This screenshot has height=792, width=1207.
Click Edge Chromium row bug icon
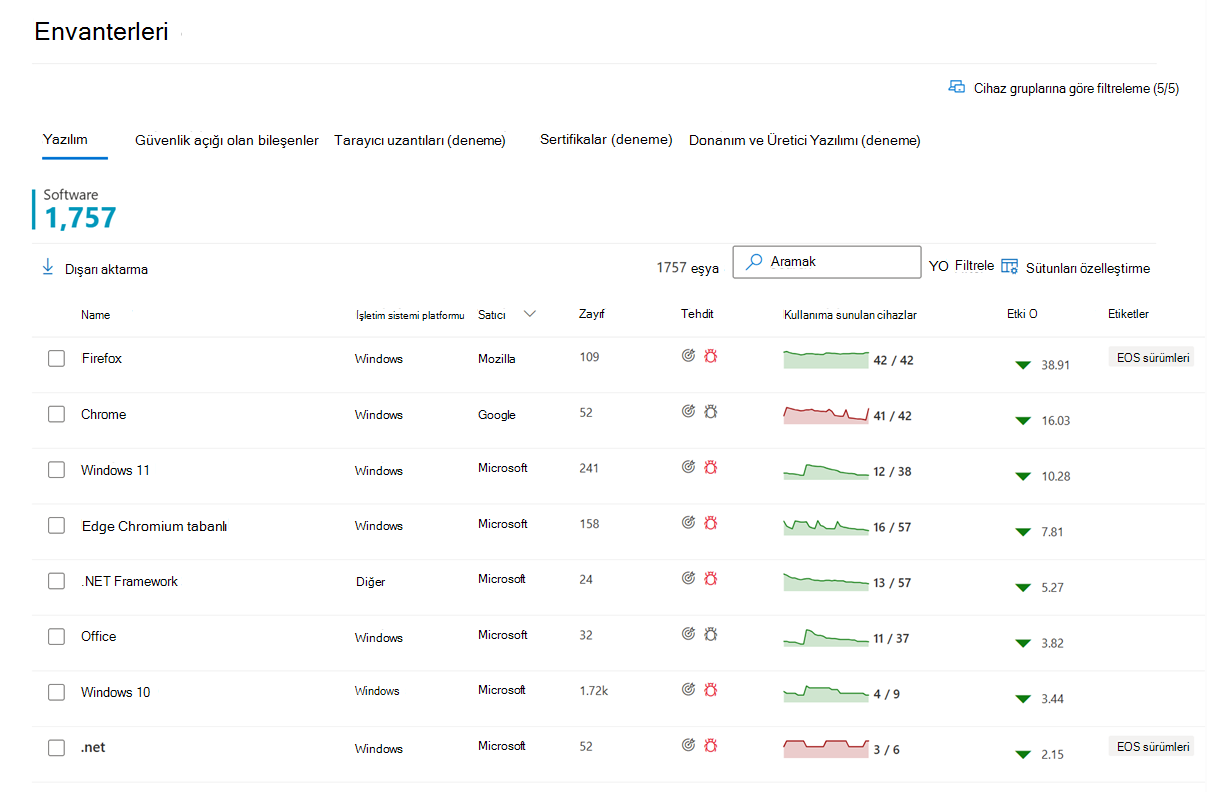point(711,522)
